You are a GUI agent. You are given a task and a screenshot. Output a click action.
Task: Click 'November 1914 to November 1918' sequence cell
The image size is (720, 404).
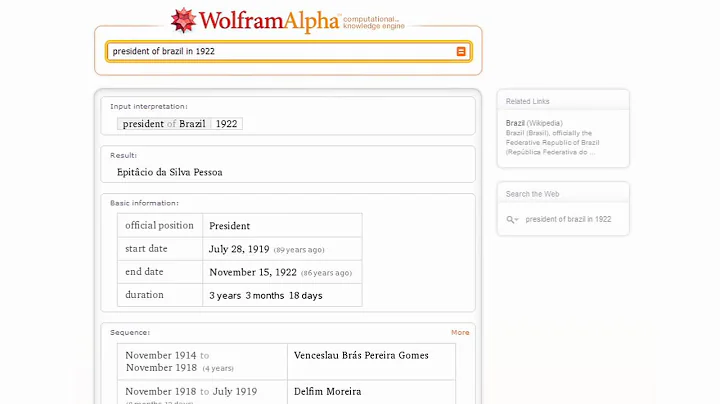(x=202, y=361)
